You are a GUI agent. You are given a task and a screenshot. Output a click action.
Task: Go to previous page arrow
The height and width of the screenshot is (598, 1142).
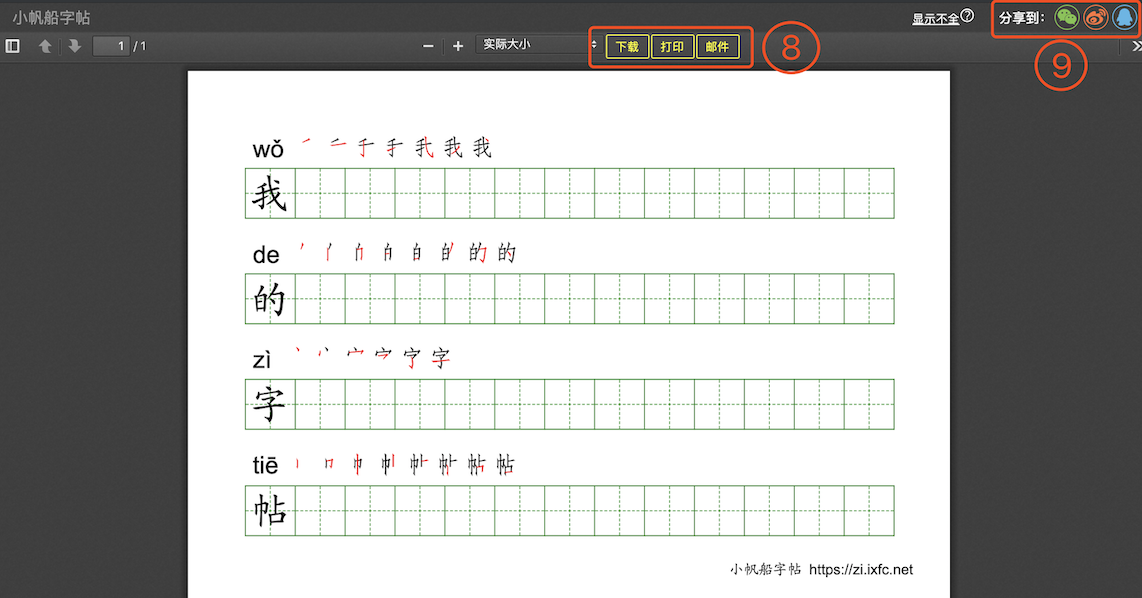[45, 46]
